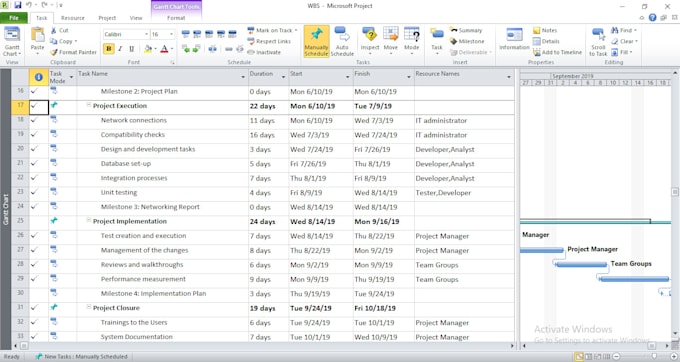This screenshot has width=680, height=362.
Task: Open the font color dropdown
Action: click(x=172, y=49)
